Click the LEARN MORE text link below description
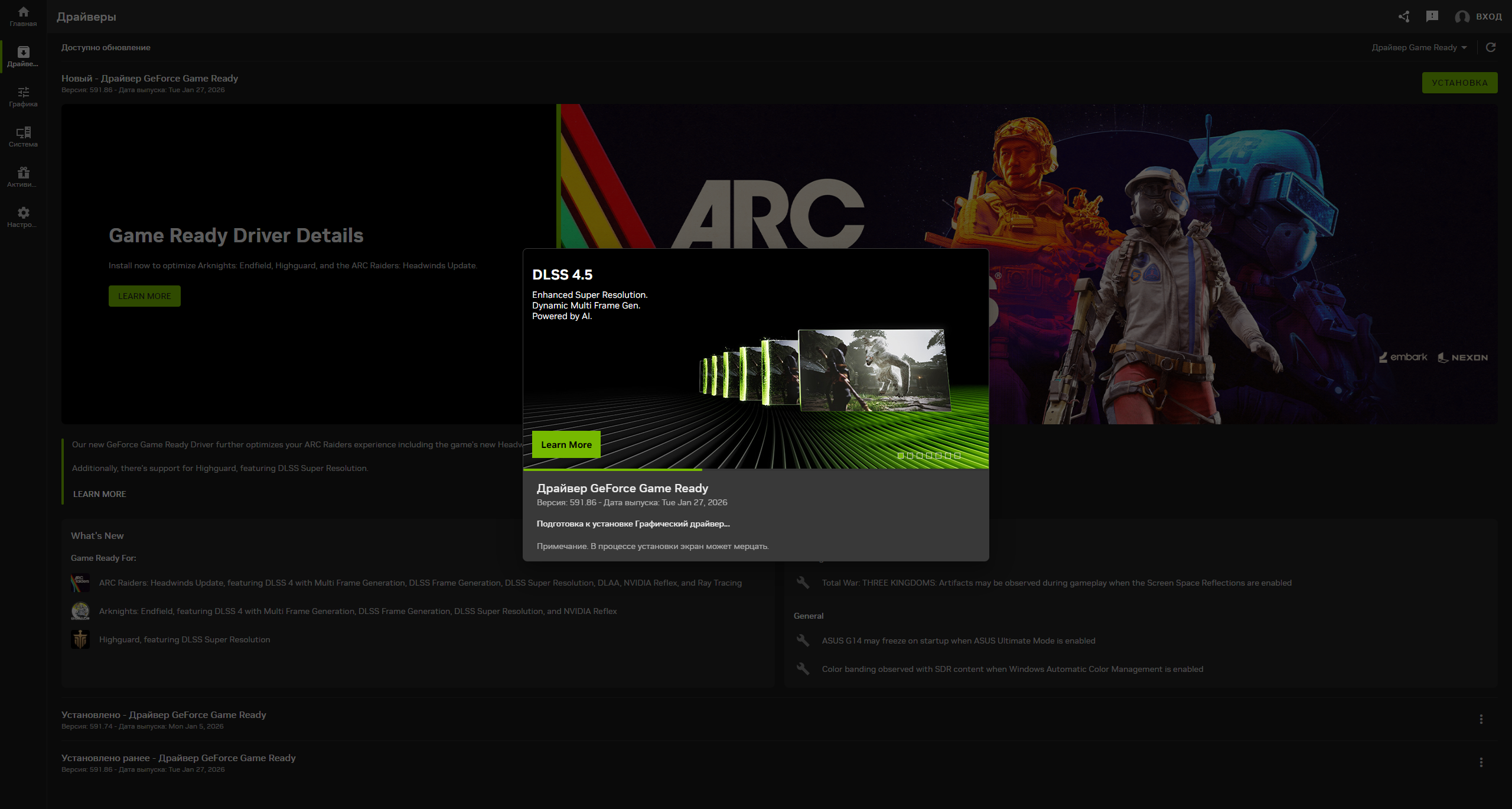1512x809 pixels. pyautogui.click(x=99, y=494)
